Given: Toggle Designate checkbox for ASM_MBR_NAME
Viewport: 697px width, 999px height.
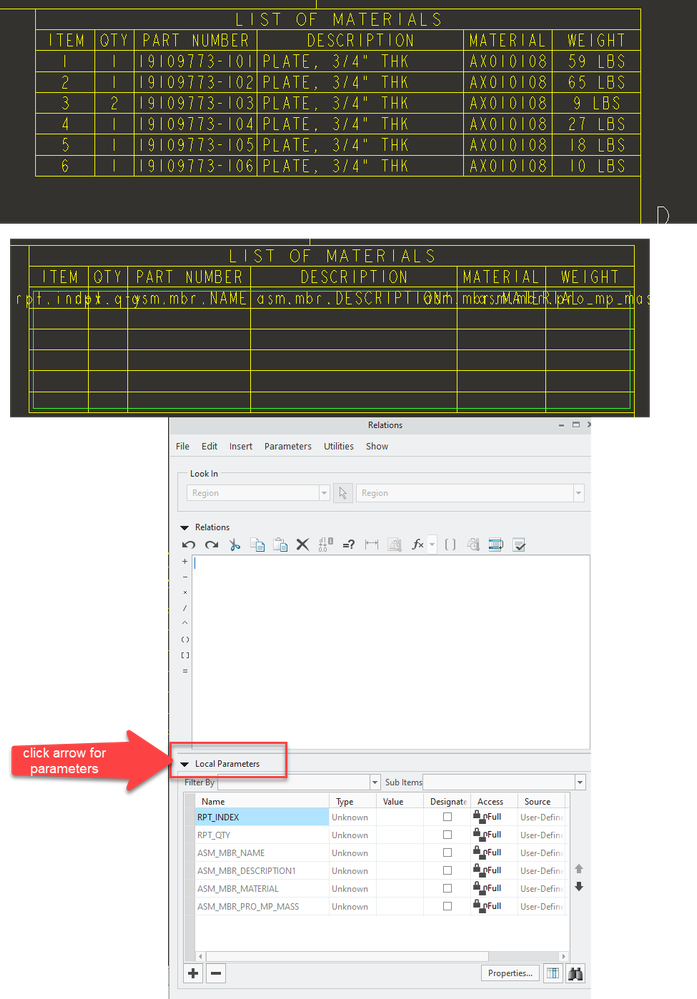Looking at the screenshot, I should pyautogui.click(x=447, y=852).
